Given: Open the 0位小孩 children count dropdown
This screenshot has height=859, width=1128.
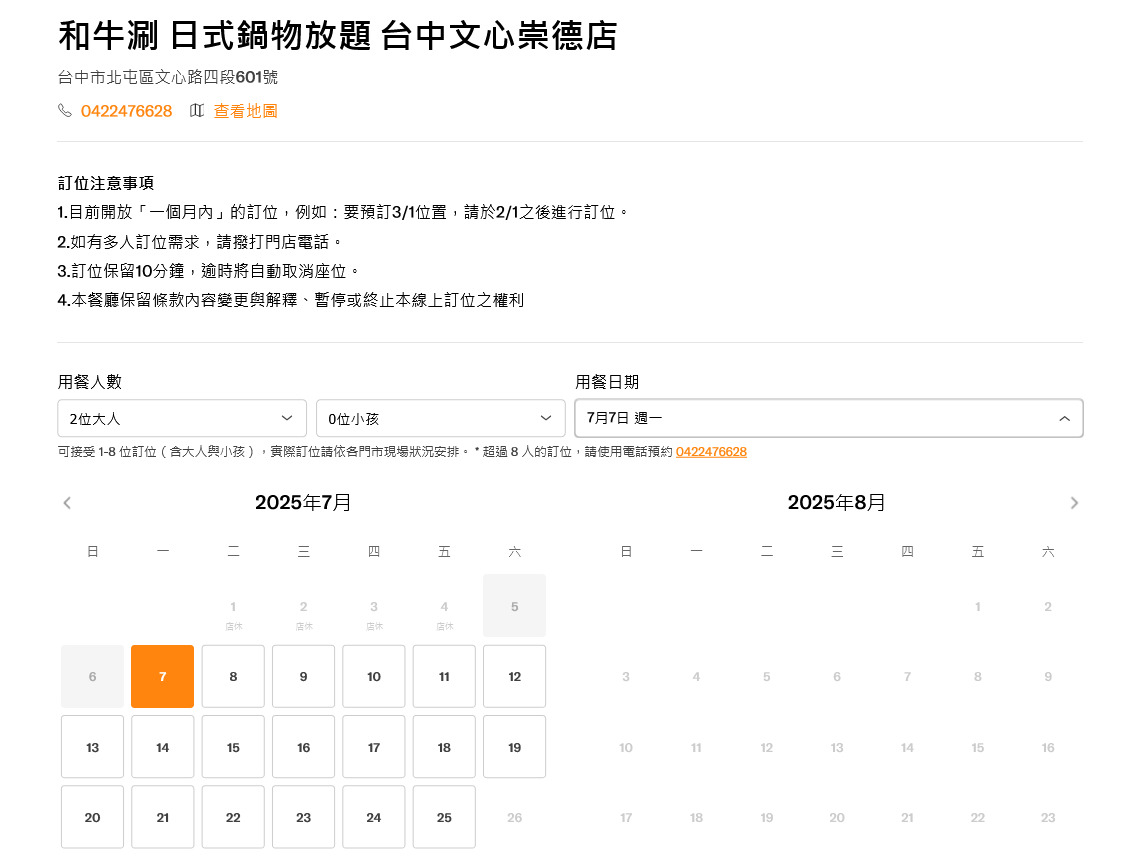Looking at the screenshot, I should [440, 418].
